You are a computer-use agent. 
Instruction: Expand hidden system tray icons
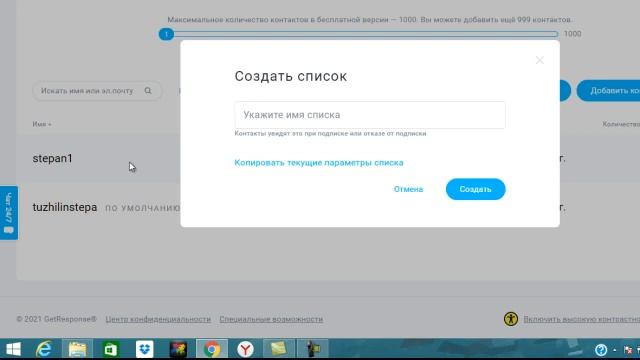pos(615,350)
